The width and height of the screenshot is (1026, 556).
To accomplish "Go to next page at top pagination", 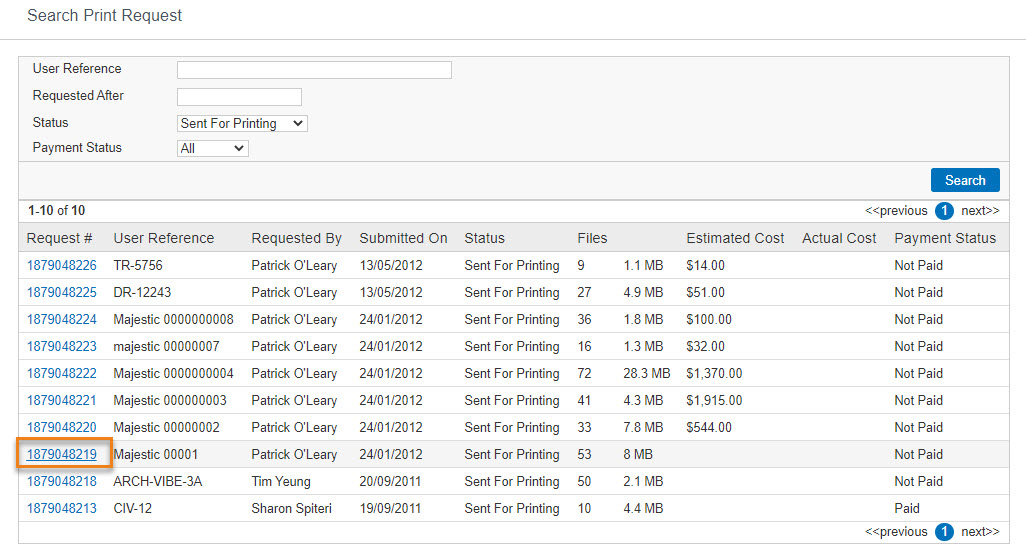I will (980, 211).
